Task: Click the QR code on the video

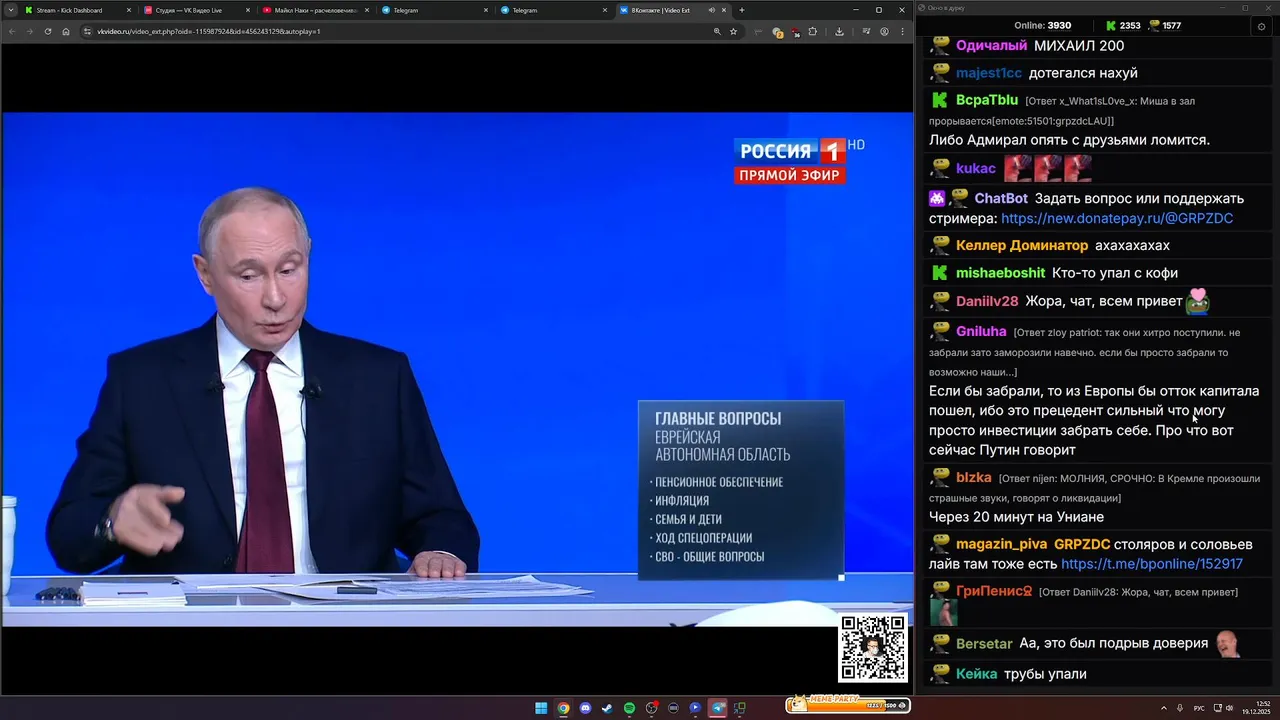Action: tap(873, 648)
